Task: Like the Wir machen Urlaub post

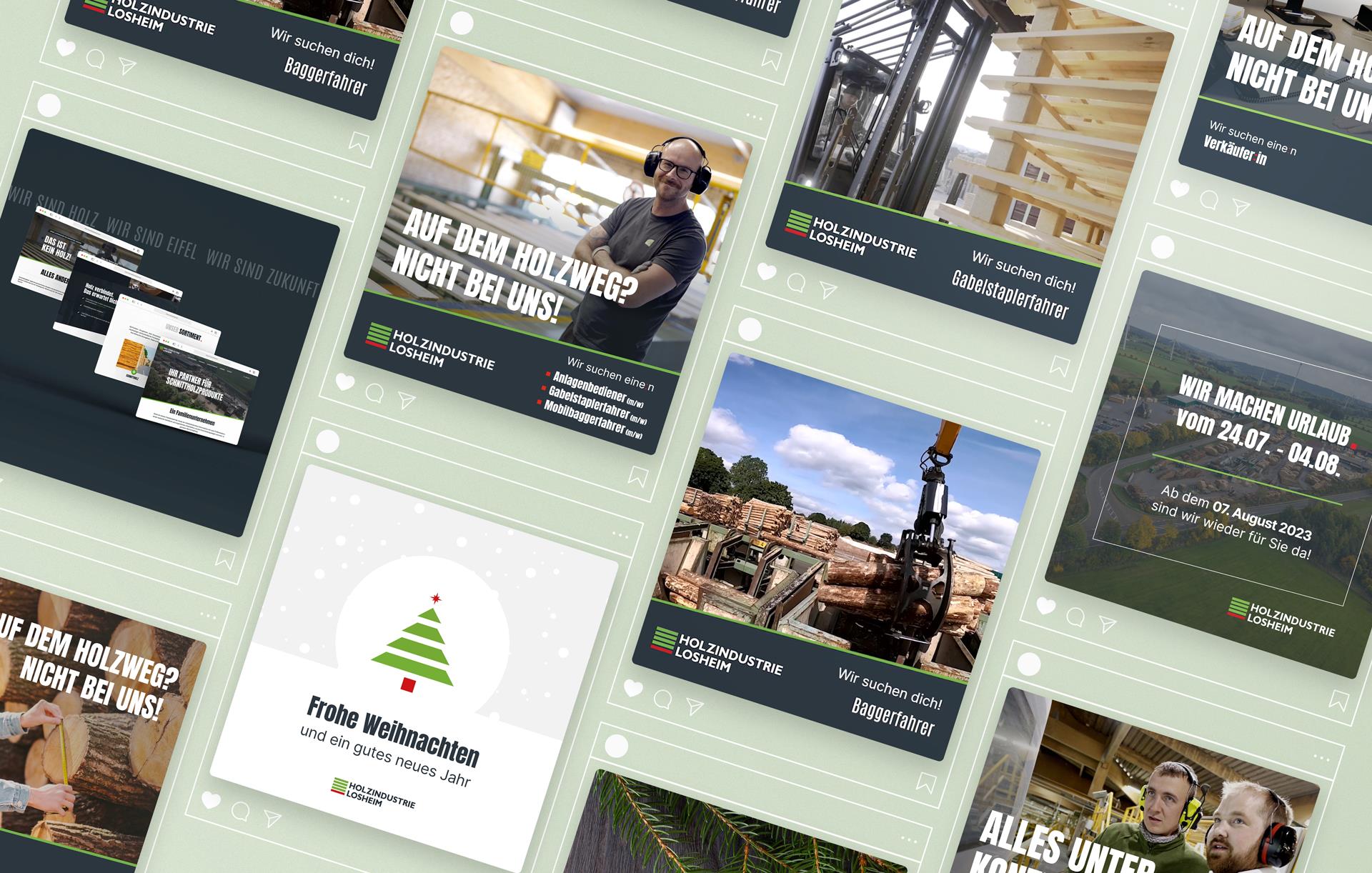Action: (x=1046, y=607)
